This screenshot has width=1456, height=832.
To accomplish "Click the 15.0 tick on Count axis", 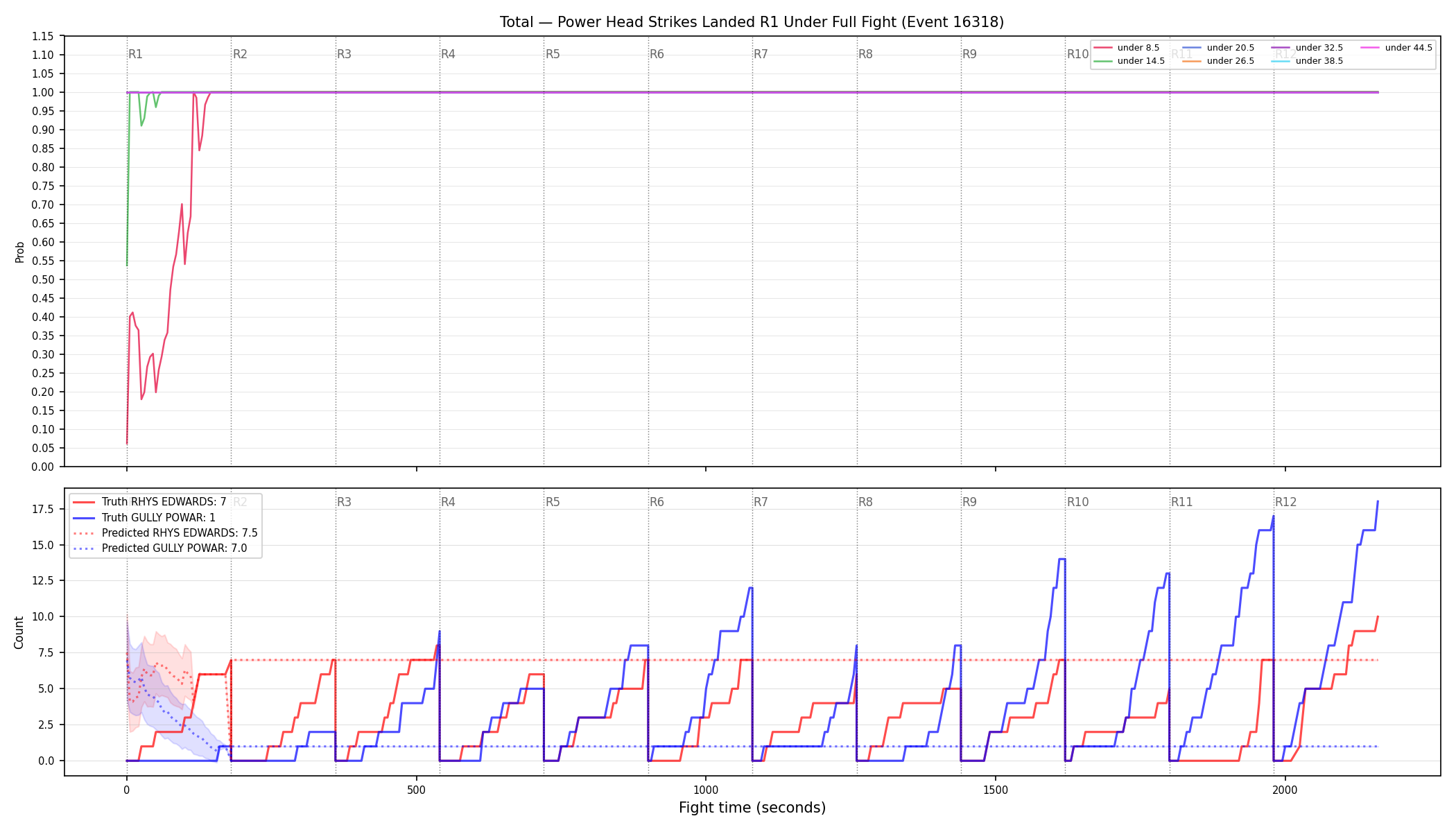I will pyautogui.click(x=43, y=545).
